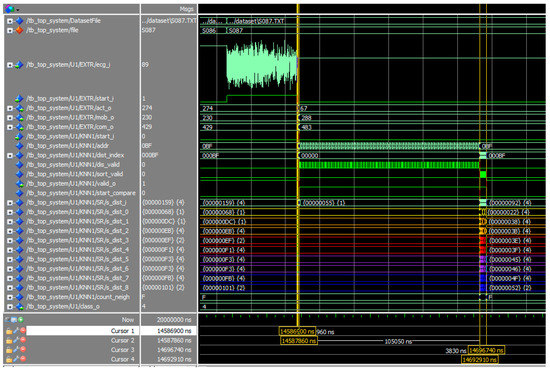Screen dimensions: 550x370
Task: Click Cursor 4 time value 14692910 ns
Action: (174, 359)
